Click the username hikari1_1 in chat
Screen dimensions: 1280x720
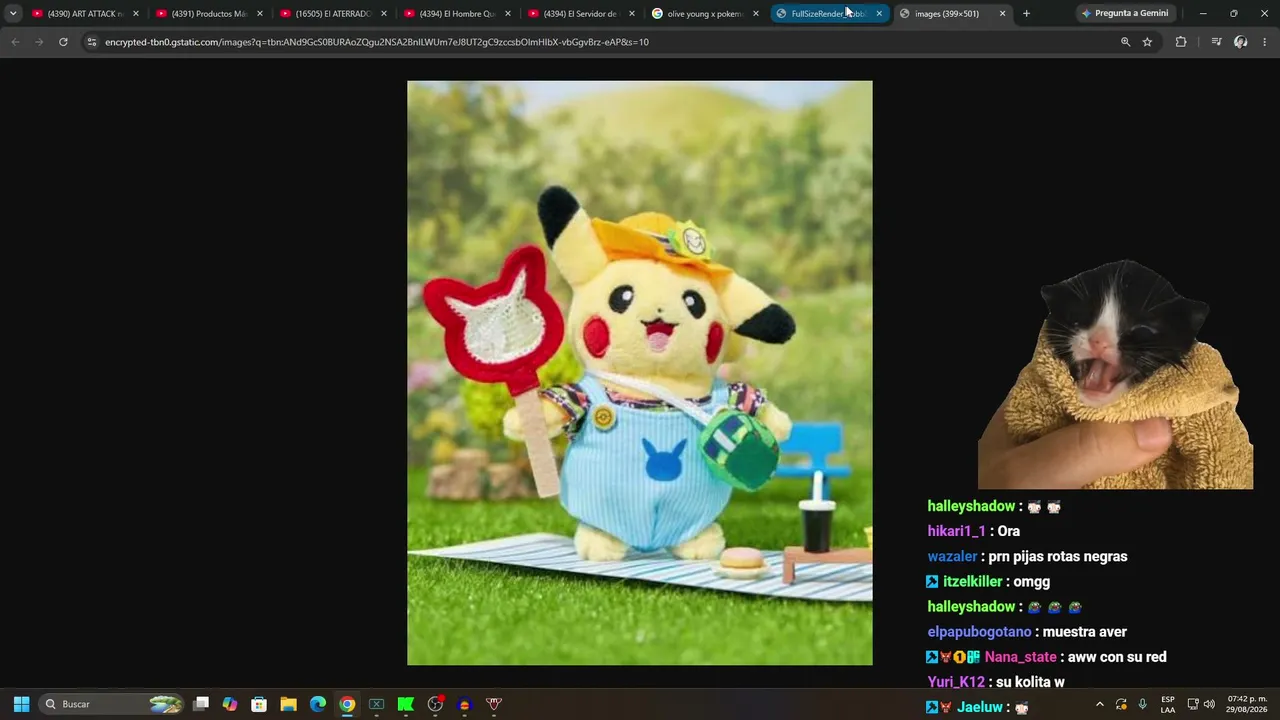956,531
